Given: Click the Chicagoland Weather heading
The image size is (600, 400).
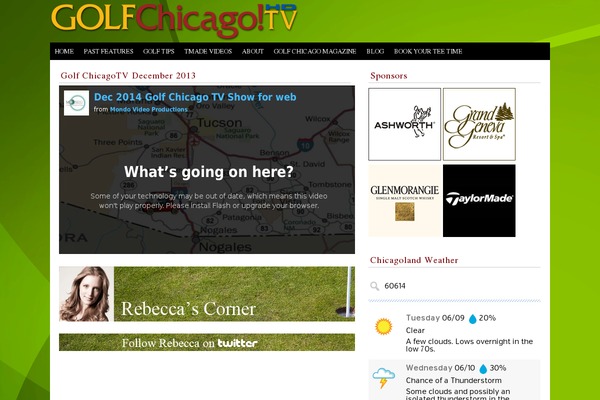Looking at the screenshot, I should (x=414, y=260).
